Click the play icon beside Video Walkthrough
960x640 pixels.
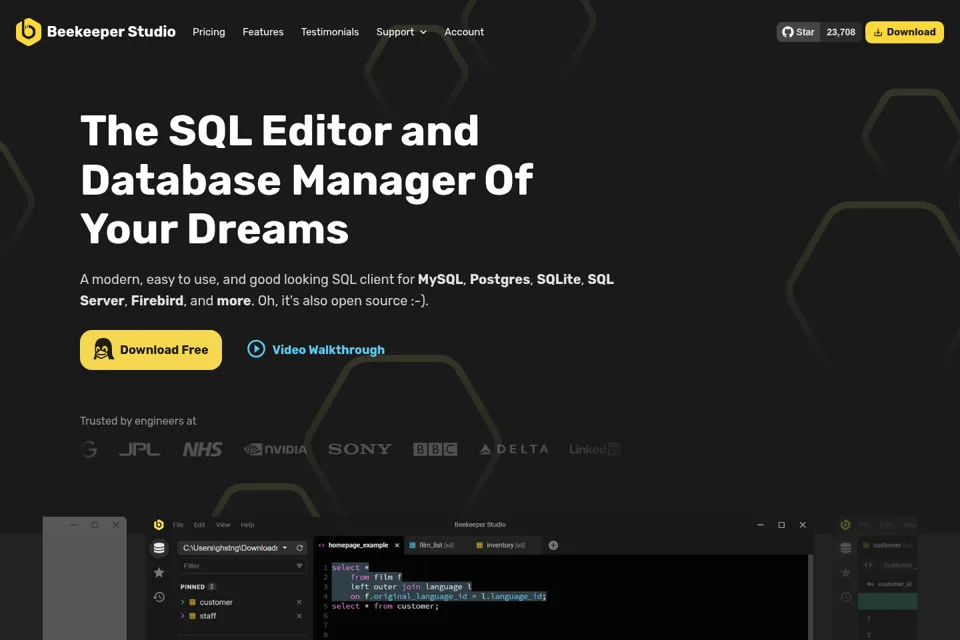(256, 349)
